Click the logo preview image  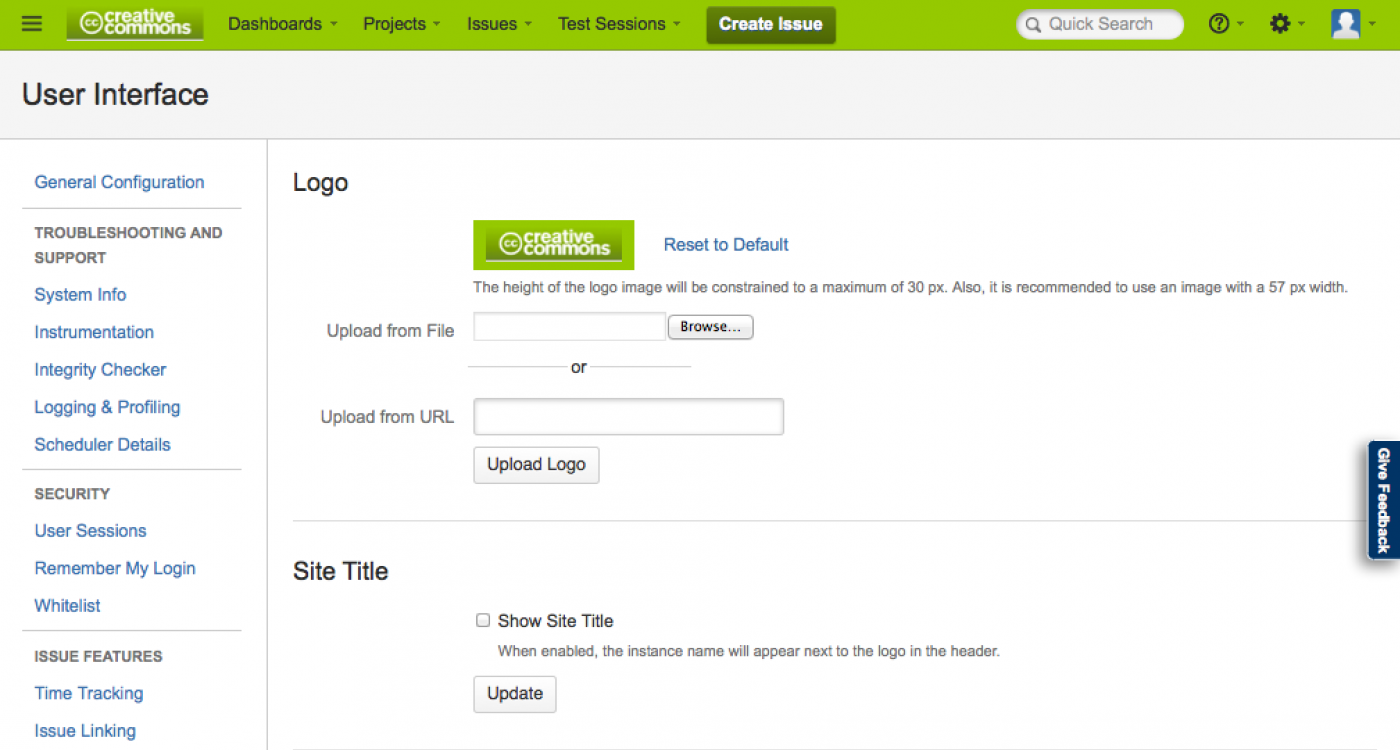click(553, 245)
